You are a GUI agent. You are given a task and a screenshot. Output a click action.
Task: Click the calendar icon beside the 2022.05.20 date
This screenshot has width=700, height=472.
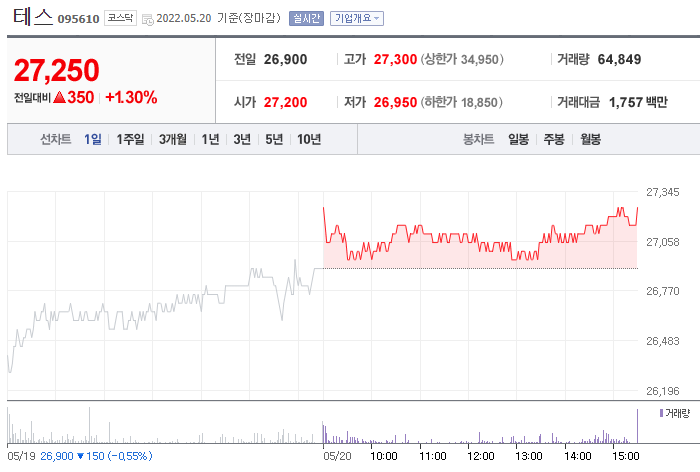147,19
